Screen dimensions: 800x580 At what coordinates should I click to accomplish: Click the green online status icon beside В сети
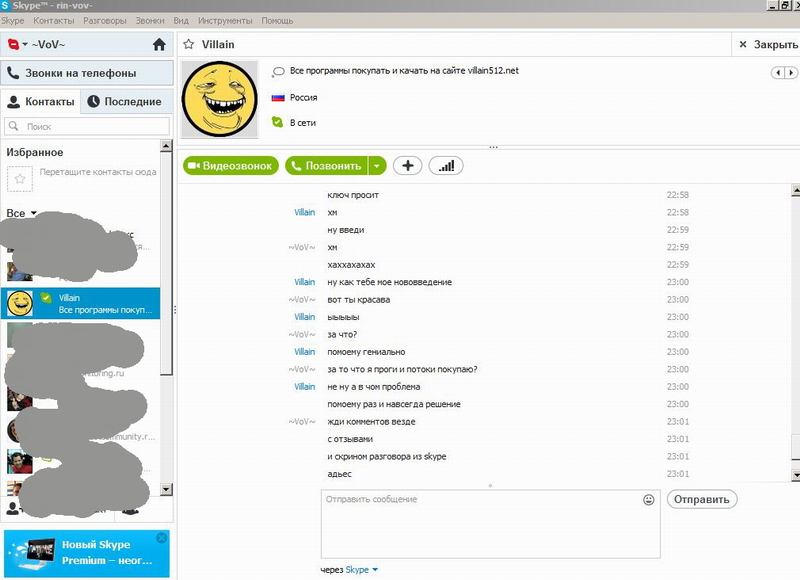[278, 122]
